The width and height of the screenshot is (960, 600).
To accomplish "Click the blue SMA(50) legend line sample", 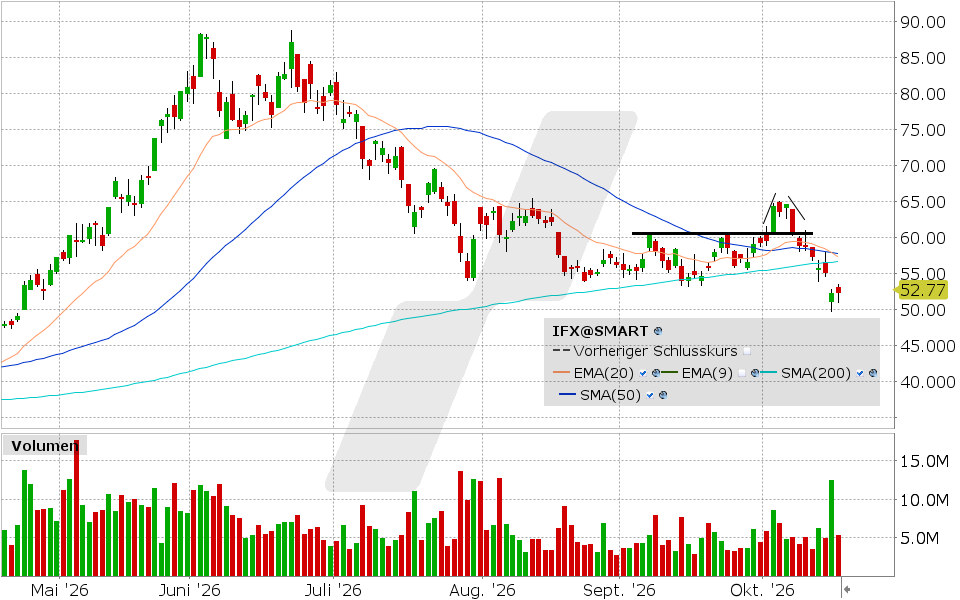I will point(568,396).
